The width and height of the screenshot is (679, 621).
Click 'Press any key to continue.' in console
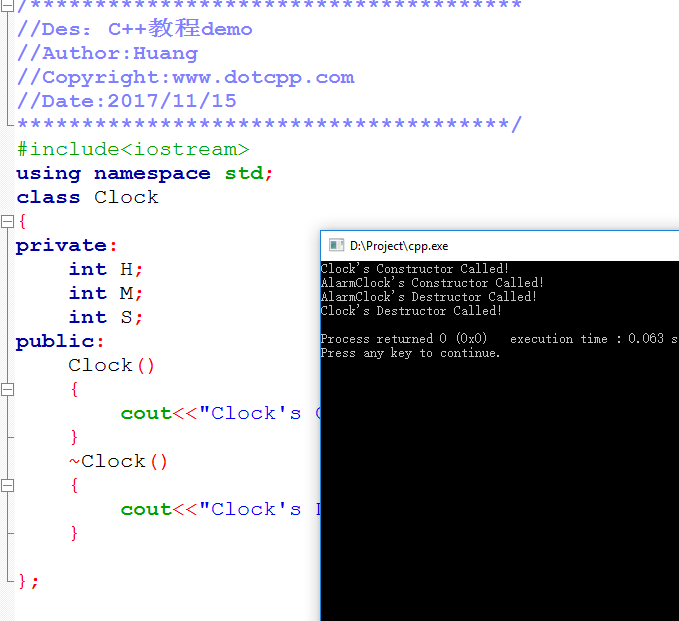(x=410, y=353)
